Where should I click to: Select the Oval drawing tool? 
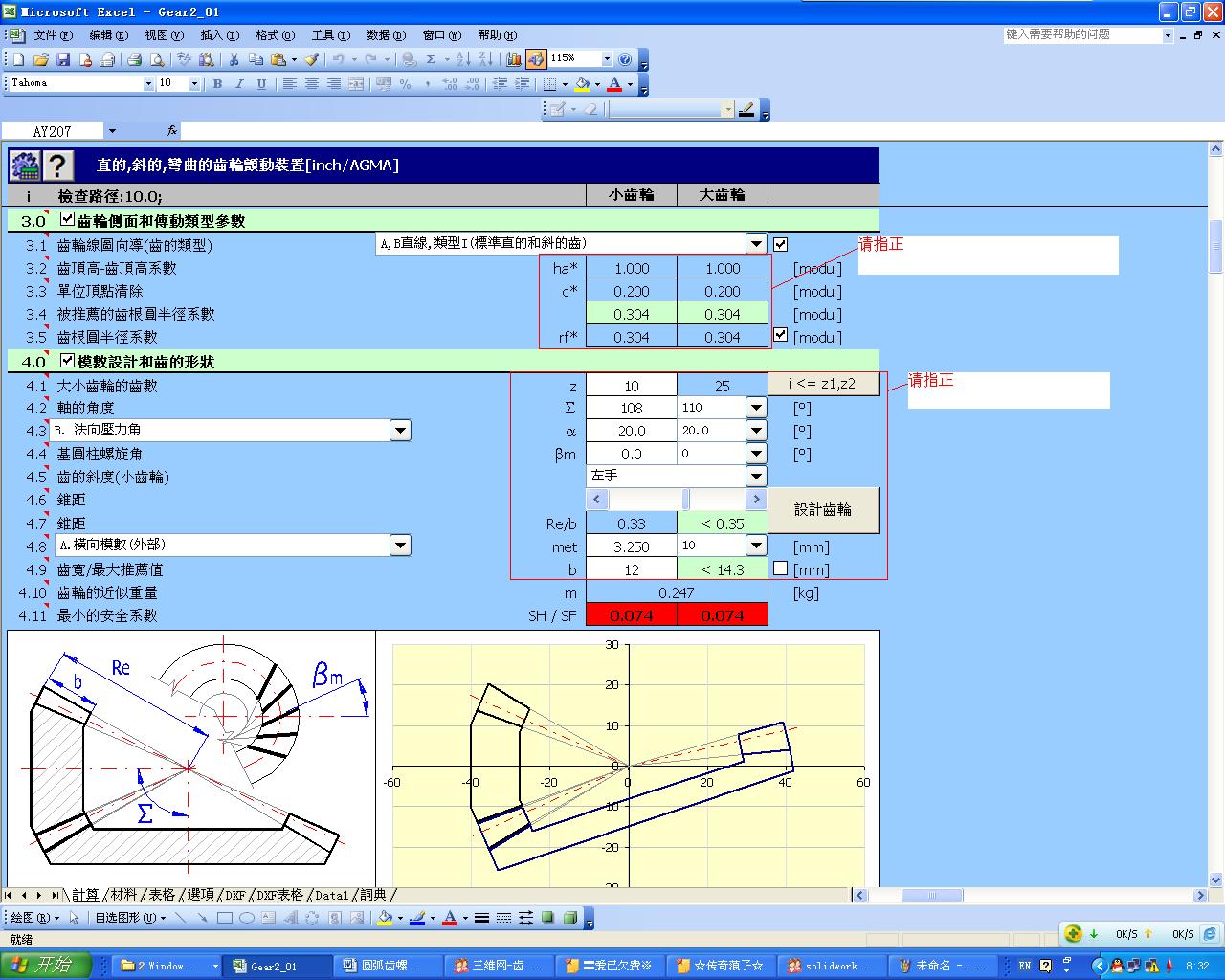pos(247,918)
